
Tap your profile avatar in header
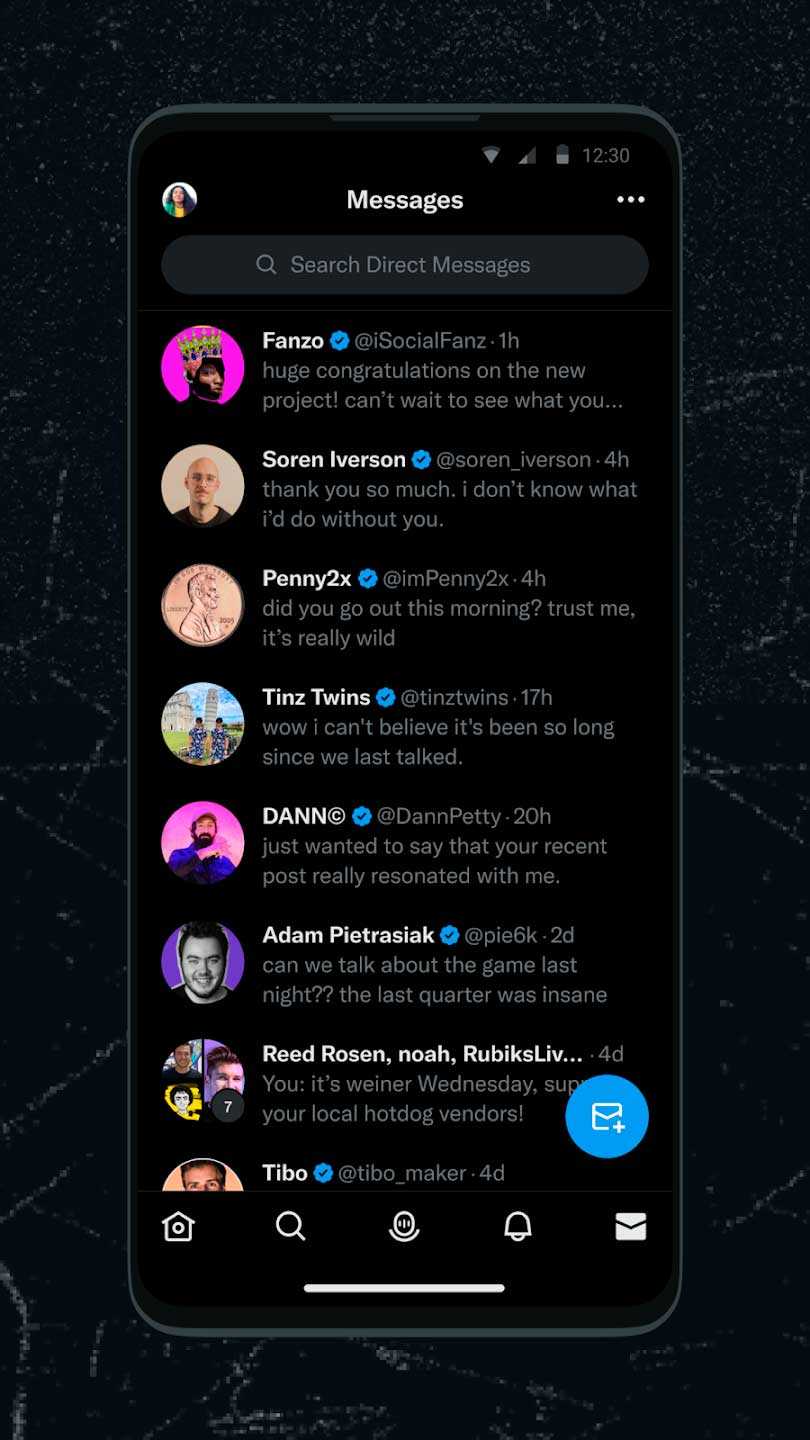click(x=180, y=200)
